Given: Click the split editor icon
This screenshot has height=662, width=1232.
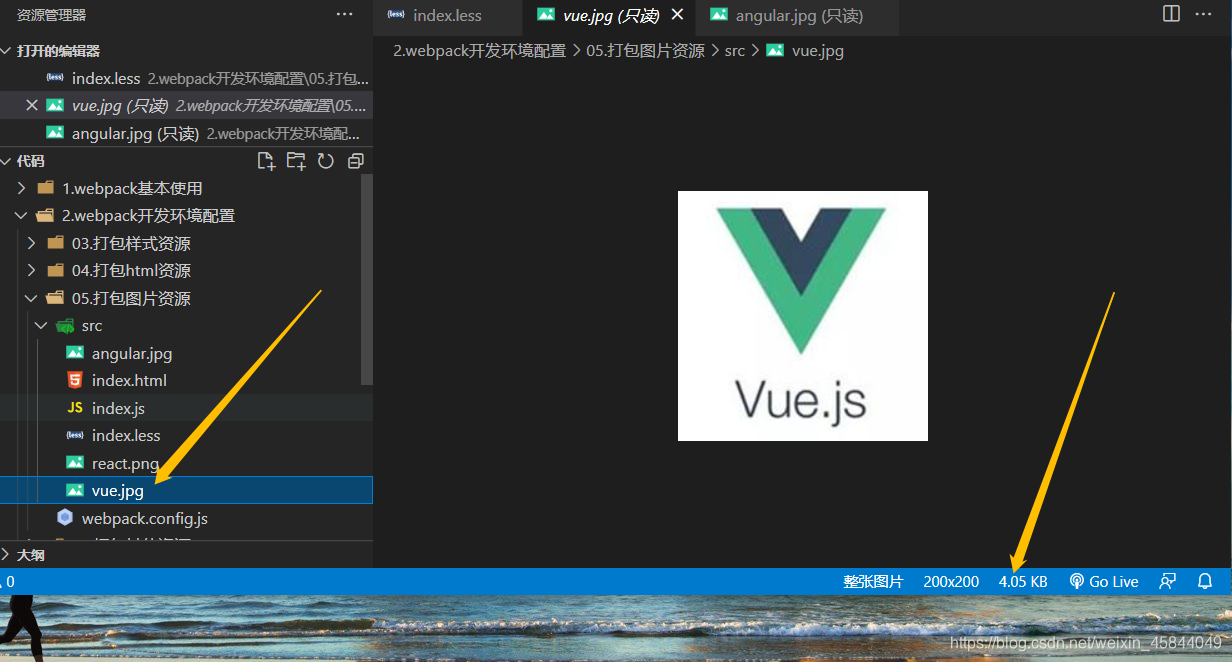Looking at the screenshot, I should tap(1171, 14).
